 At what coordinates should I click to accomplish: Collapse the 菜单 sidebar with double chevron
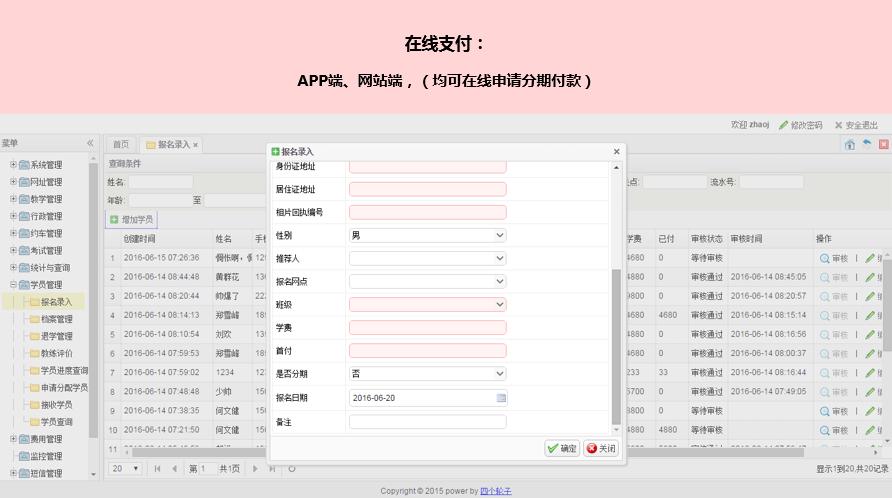click(90, 143)
